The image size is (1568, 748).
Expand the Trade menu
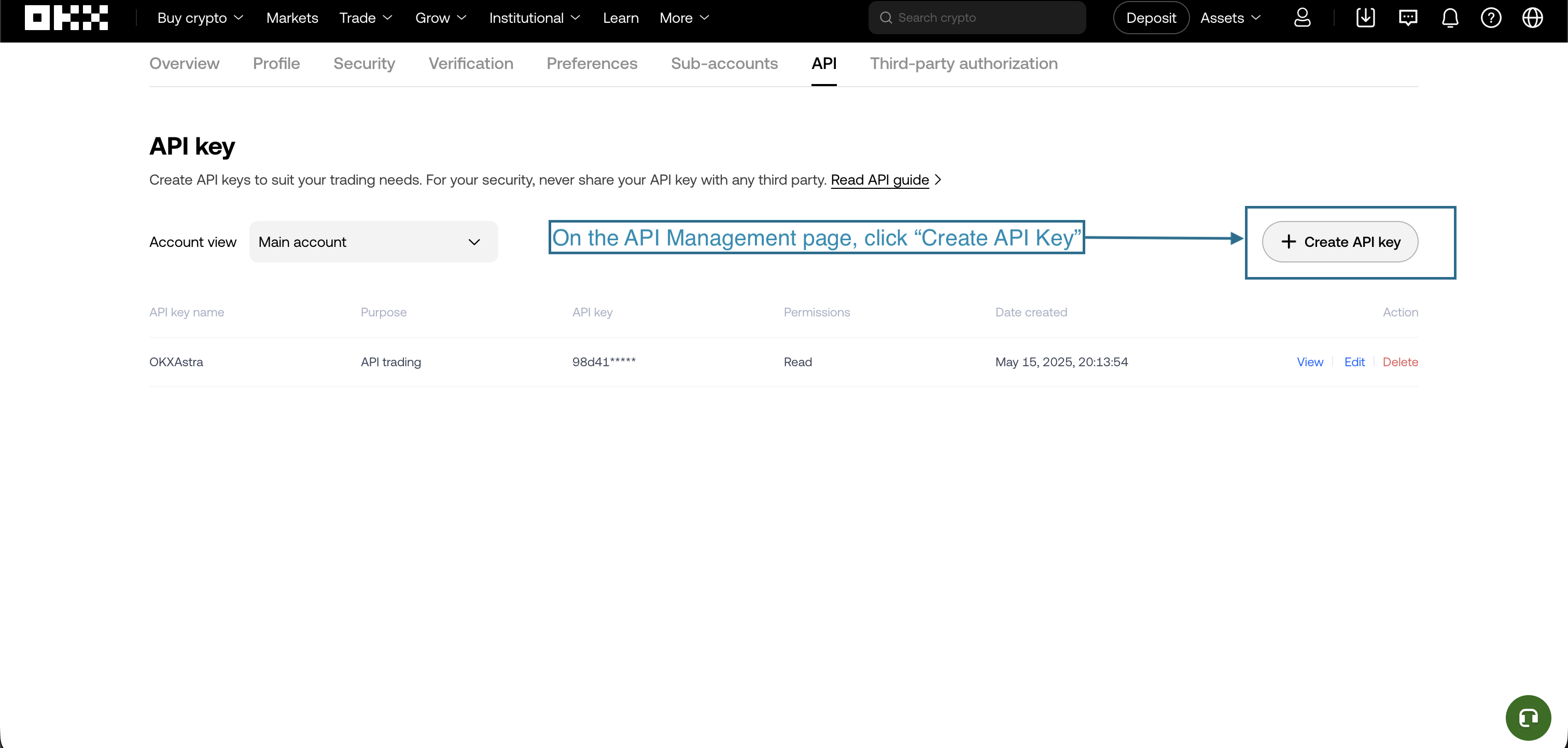click(x=365, y=18)
